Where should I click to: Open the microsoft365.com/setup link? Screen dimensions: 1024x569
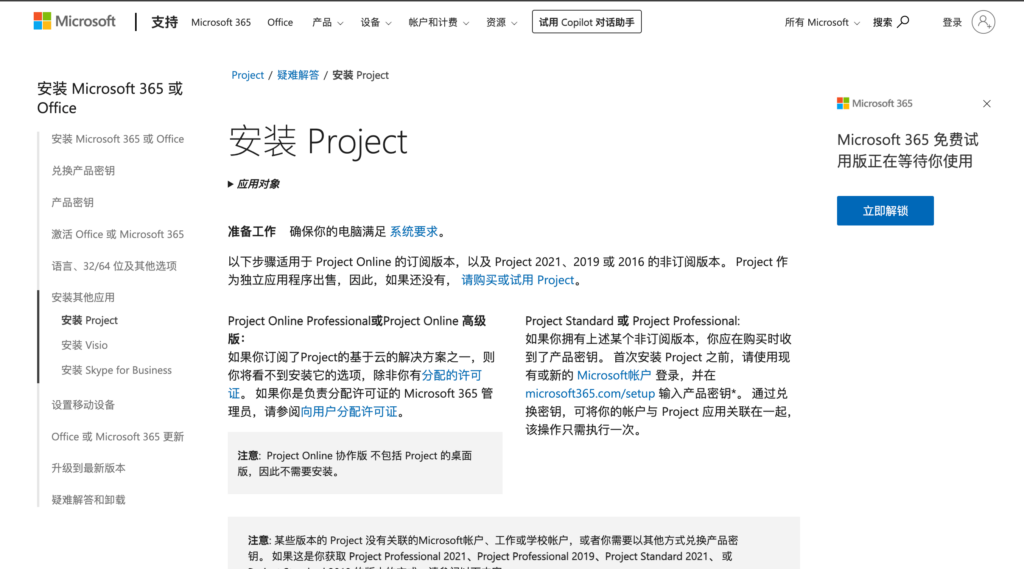pyautogui.click(x=590, y=393)
